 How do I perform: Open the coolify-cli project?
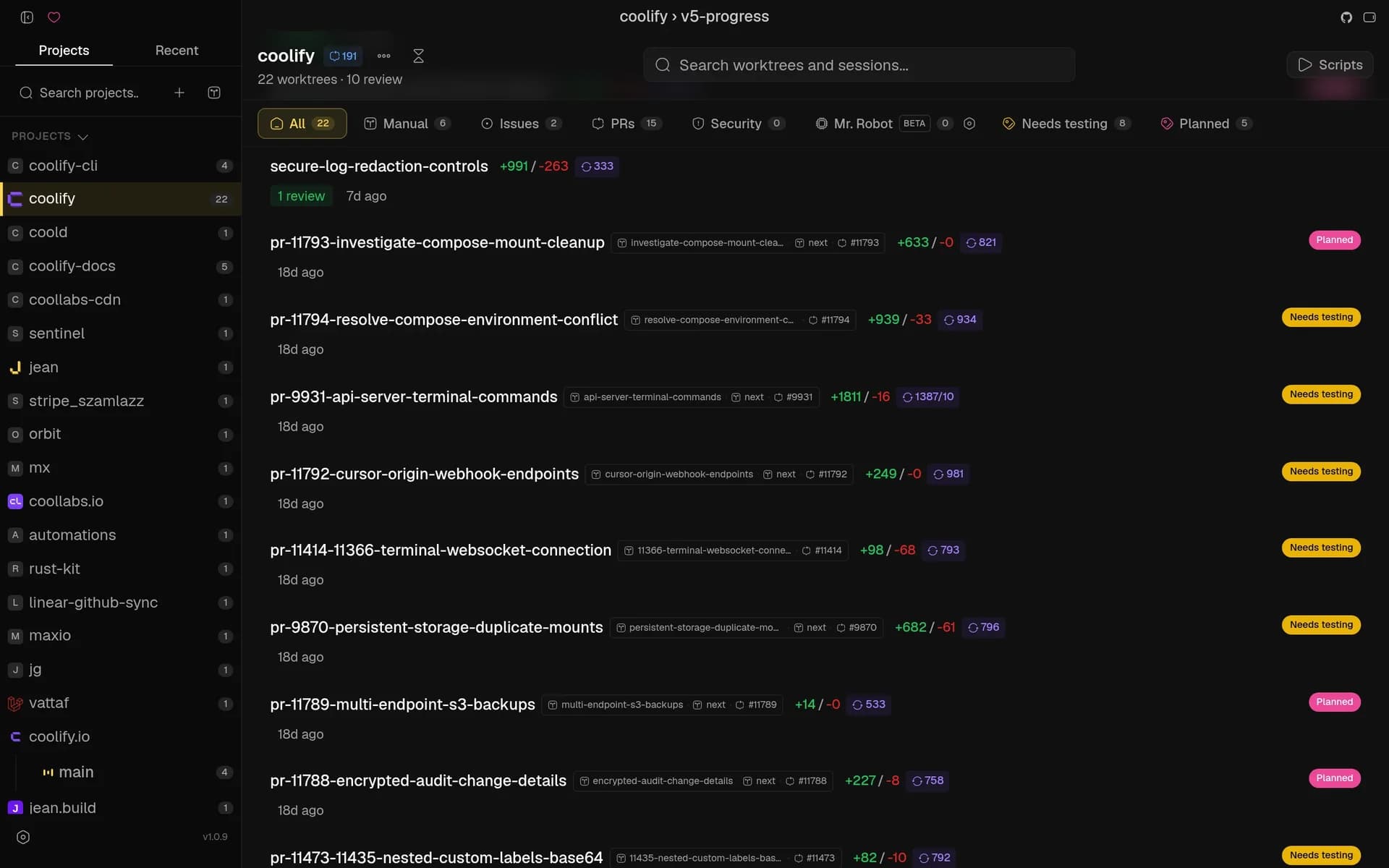pos(121,166)
